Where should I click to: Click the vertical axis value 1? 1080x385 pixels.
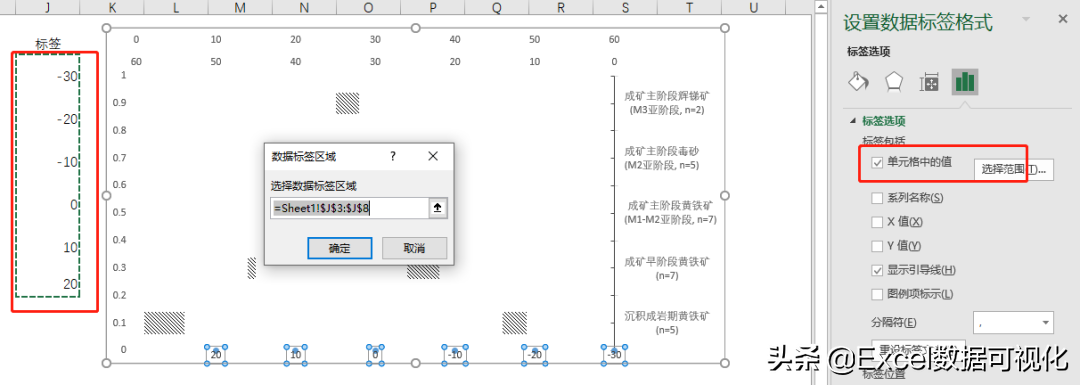[123, 74]
